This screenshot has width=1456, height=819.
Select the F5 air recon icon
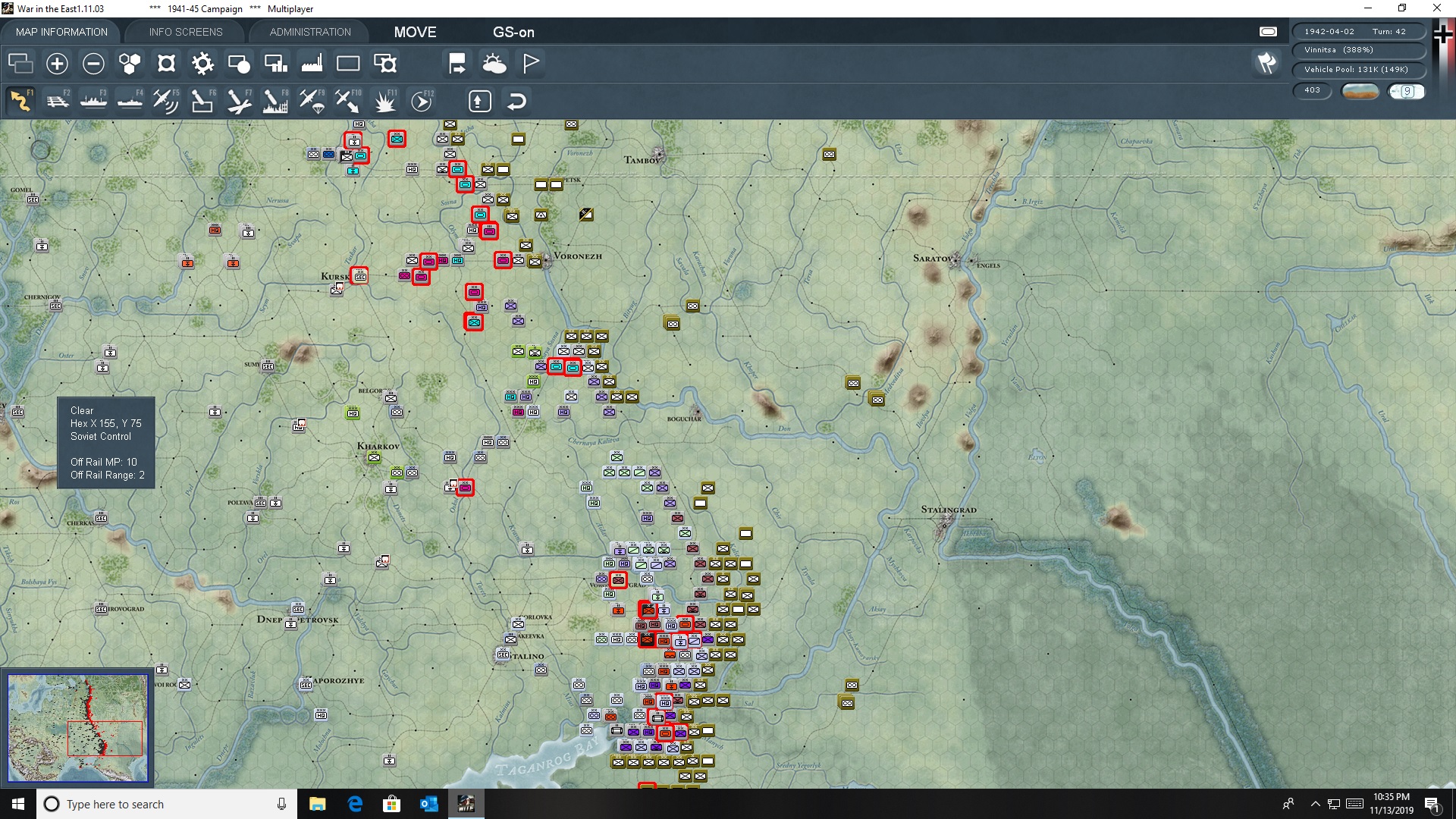pos(166,101)
